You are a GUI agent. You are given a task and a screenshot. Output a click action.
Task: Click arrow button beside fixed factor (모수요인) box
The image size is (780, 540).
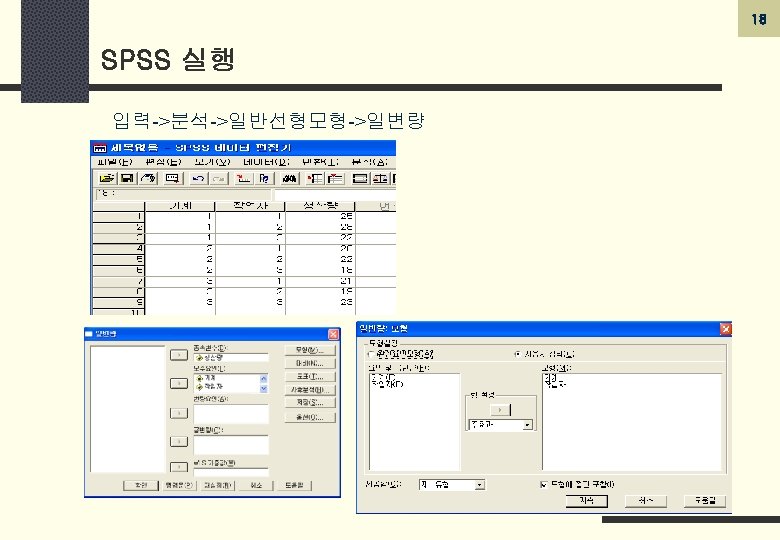[179, 383]
